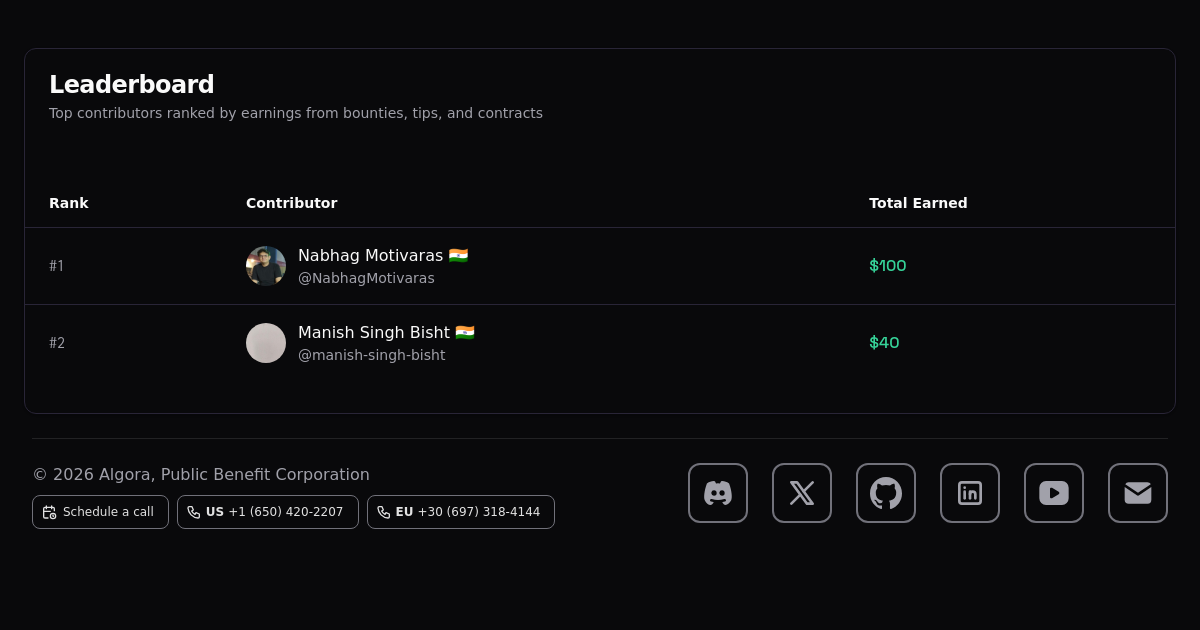Open the YouTube icon link
Screen dimensions: 1200x630
point(1054,493)
